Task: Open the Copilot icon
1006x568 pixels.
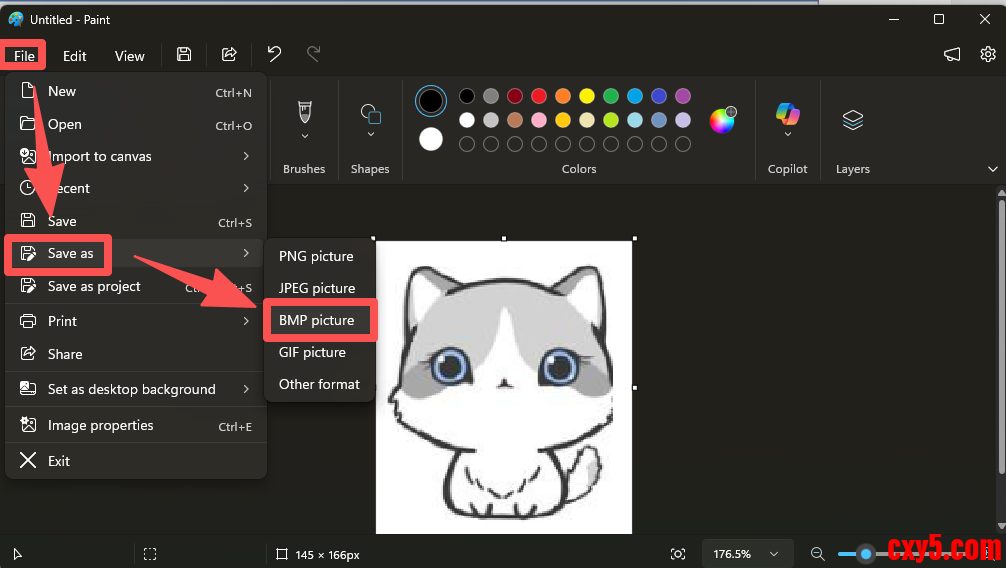Action: pyautogui.click(x=787, y=114)
